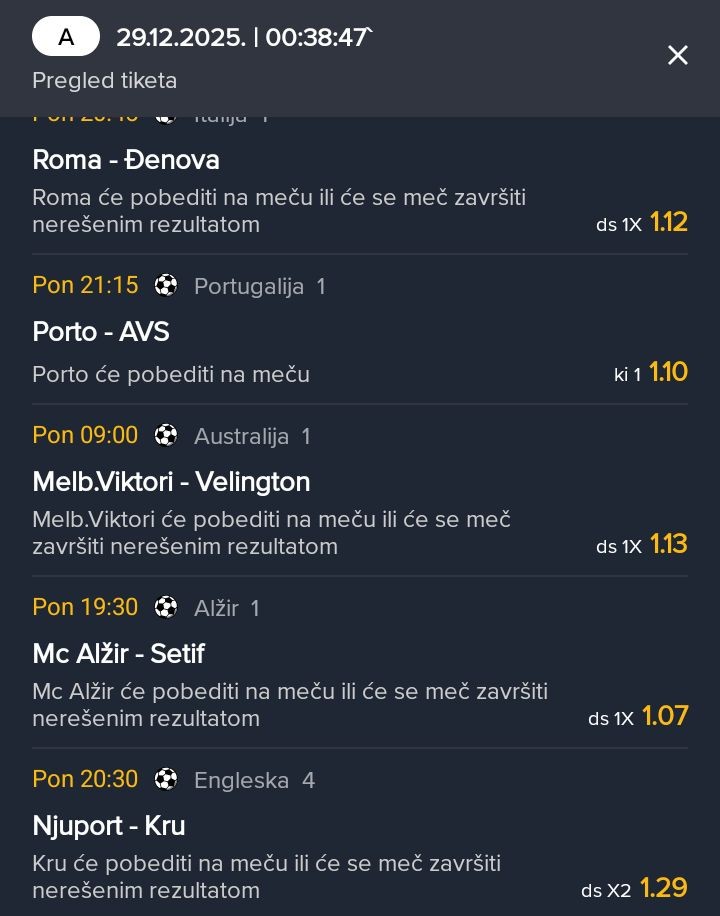Open the Mc Alžir - Setif match
Image resolution: width=720 pixels, height=916 pixels.
[x=118, y=654]
